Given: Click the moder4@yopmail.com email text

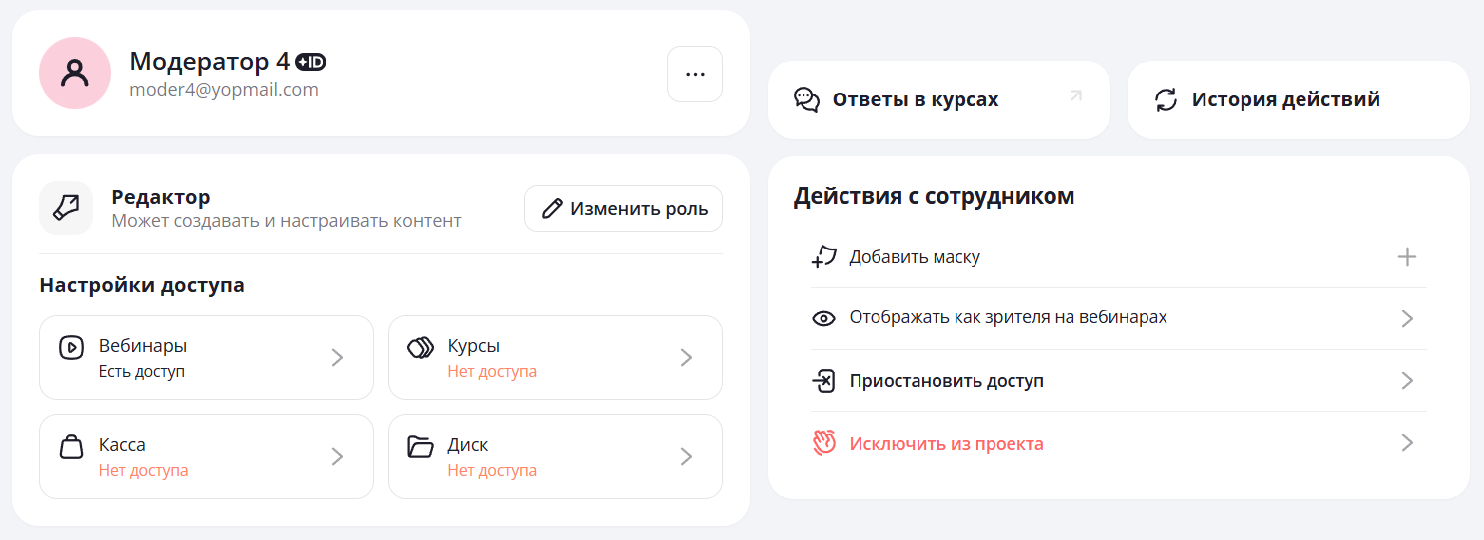Looking at the screenshot, I should pyautogui.click(x=224, y=90).
